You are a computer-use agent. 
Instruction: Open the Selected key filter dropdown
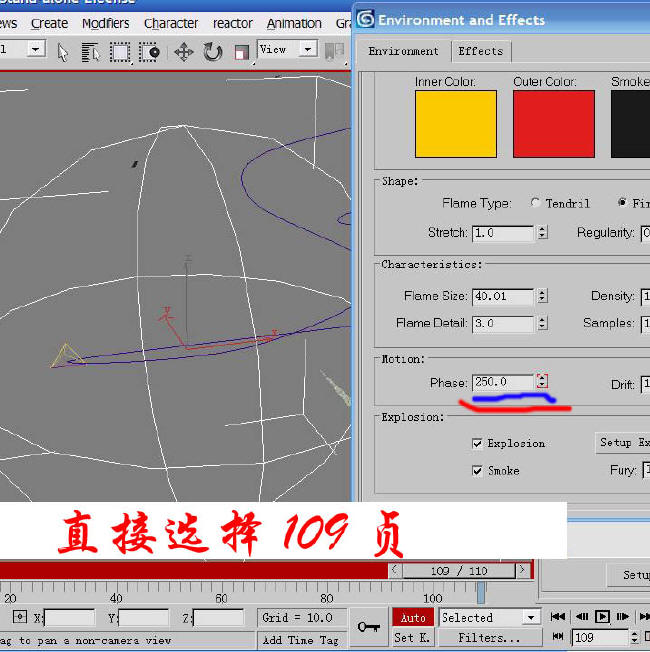coord(531,618)
